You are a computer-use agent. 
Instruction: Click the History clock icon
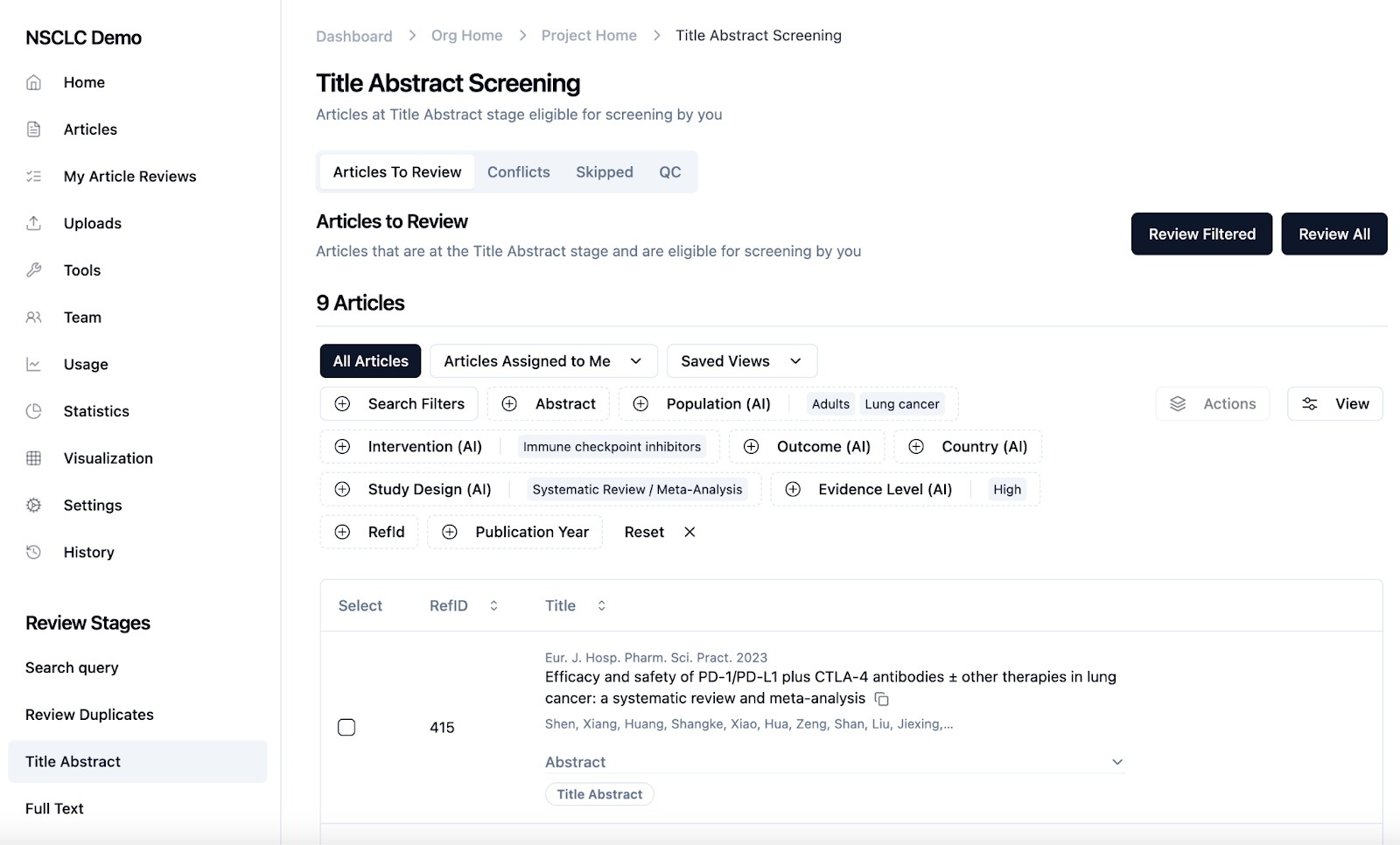(34, 552)
